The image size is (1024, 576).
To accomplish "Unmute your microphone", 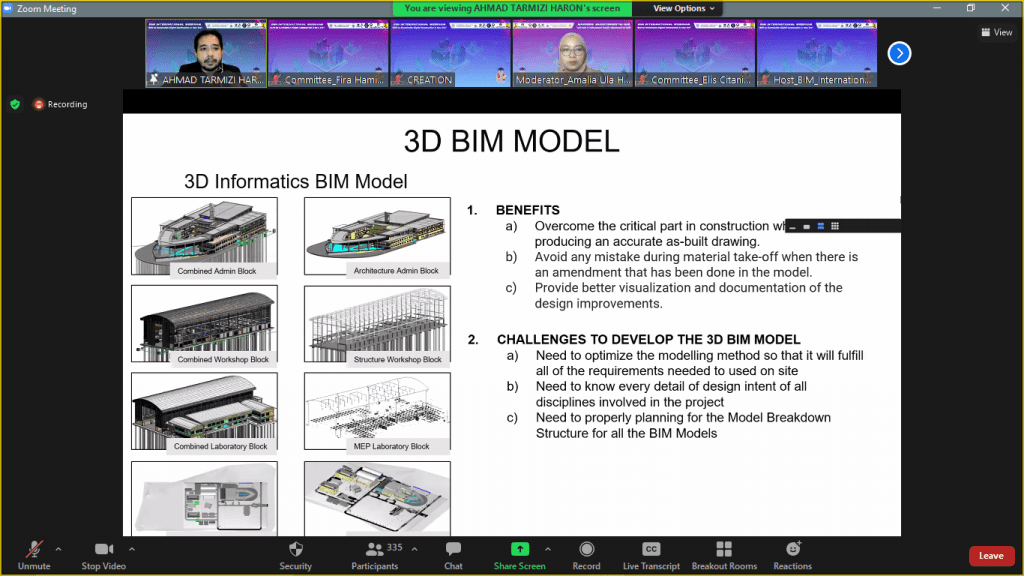I will pyautogui.click(x=33, y=553).
